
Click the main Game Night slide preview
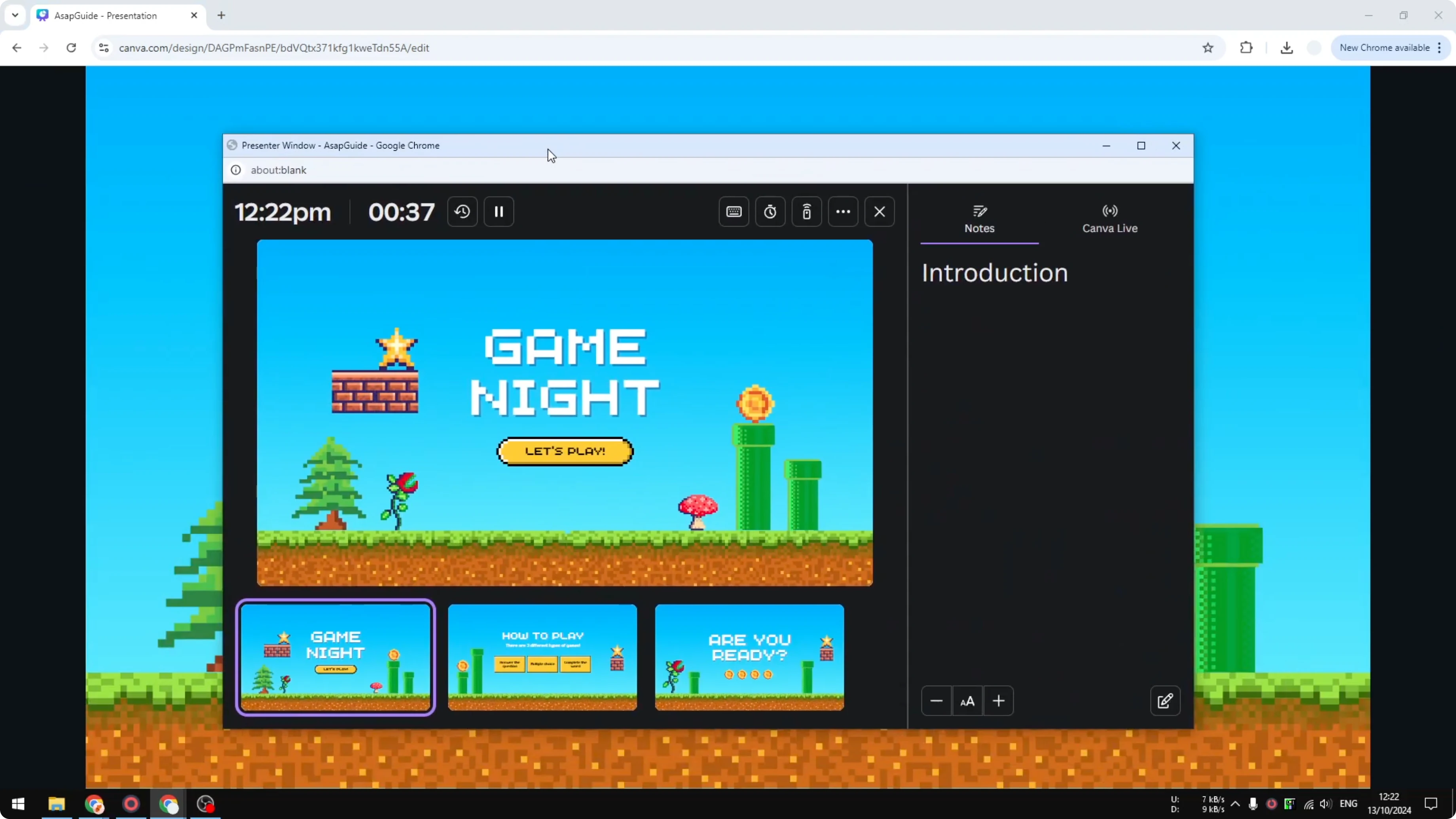pyautogui.click(x=565, y=413)
